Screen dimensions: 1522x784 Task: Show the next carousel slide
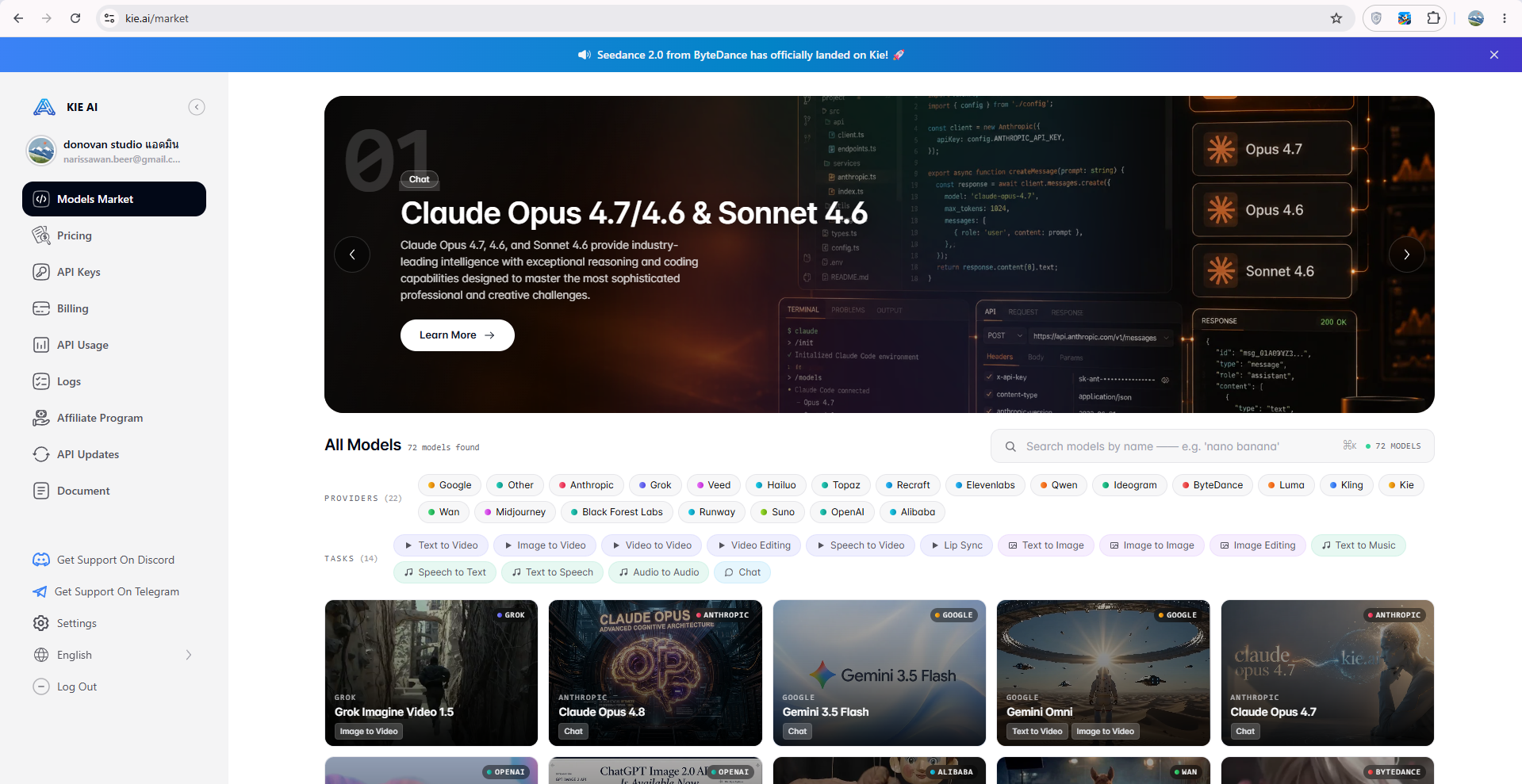1407,254
